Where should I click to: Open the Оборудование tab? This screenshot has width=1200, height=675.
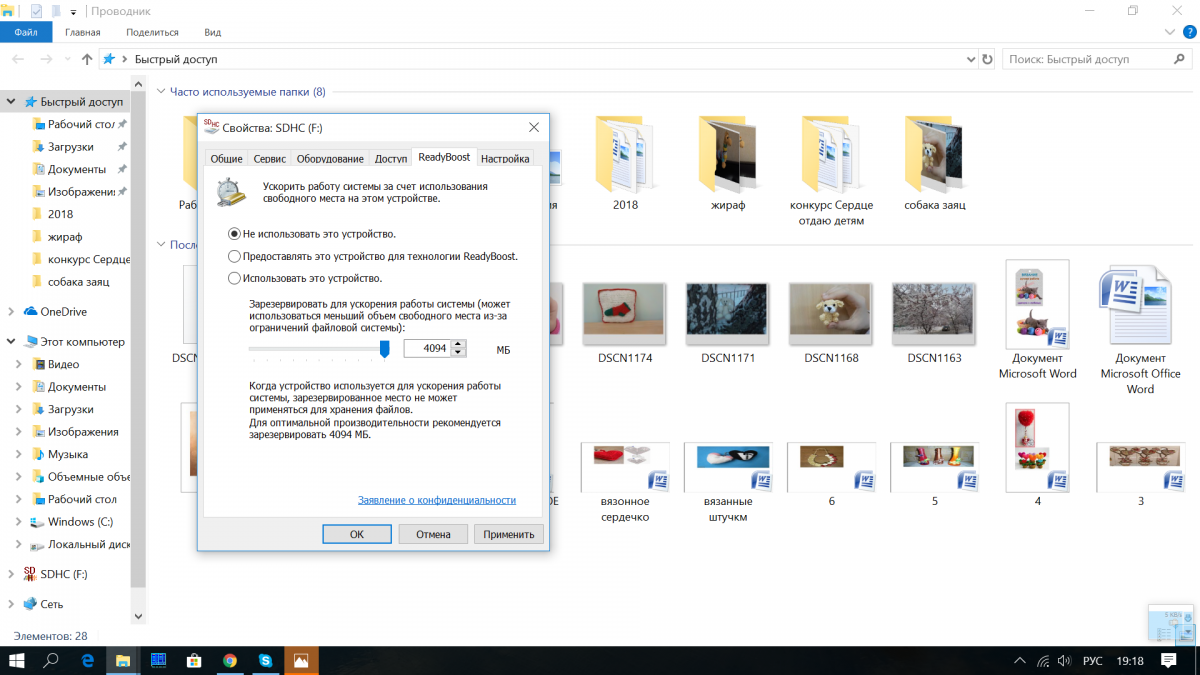point(331,158)
